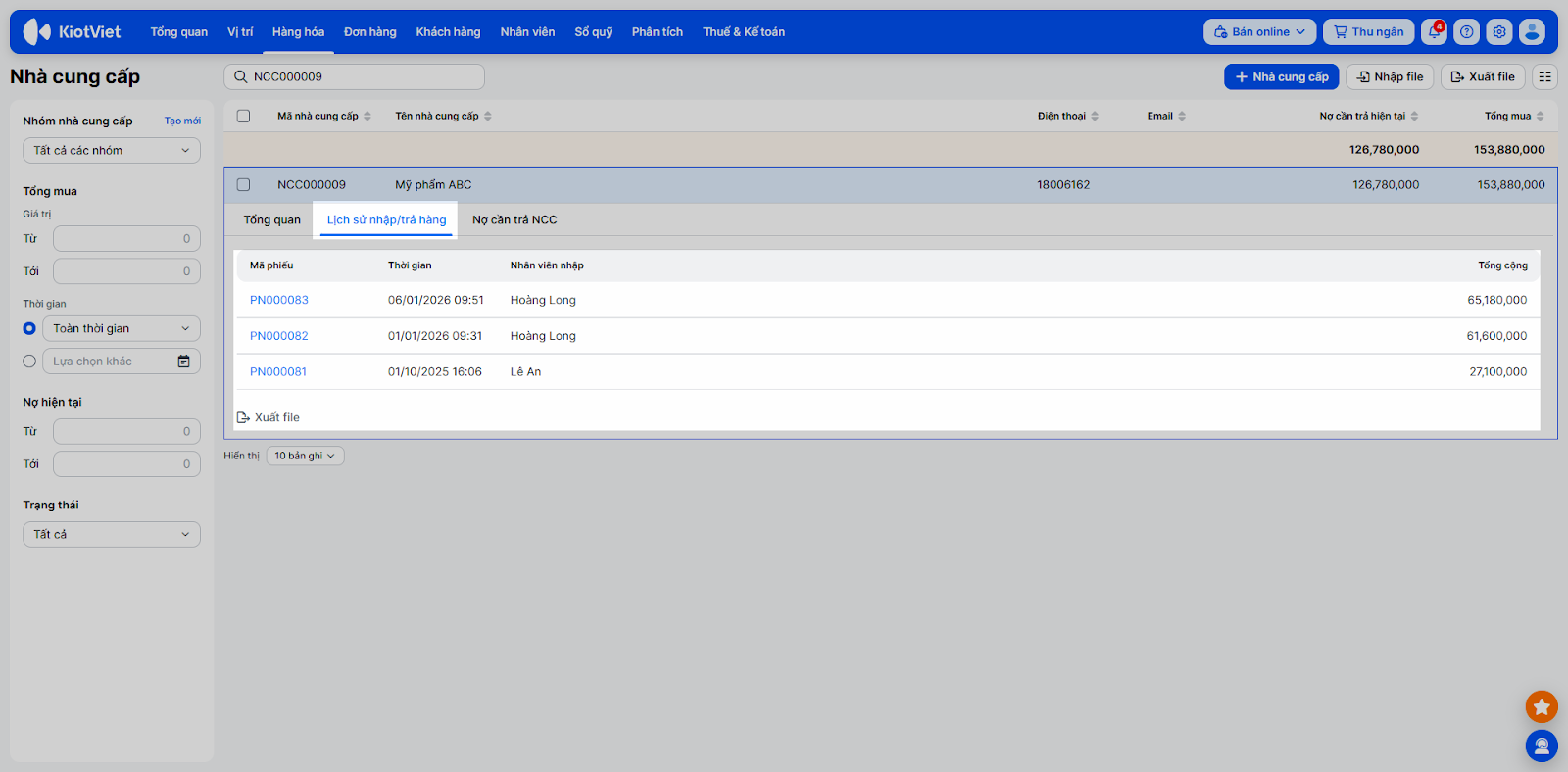Viewport: 1568px width, 772px height.
Task: Sort by Mã nhà cung cấp column
Action: point(324,116)
